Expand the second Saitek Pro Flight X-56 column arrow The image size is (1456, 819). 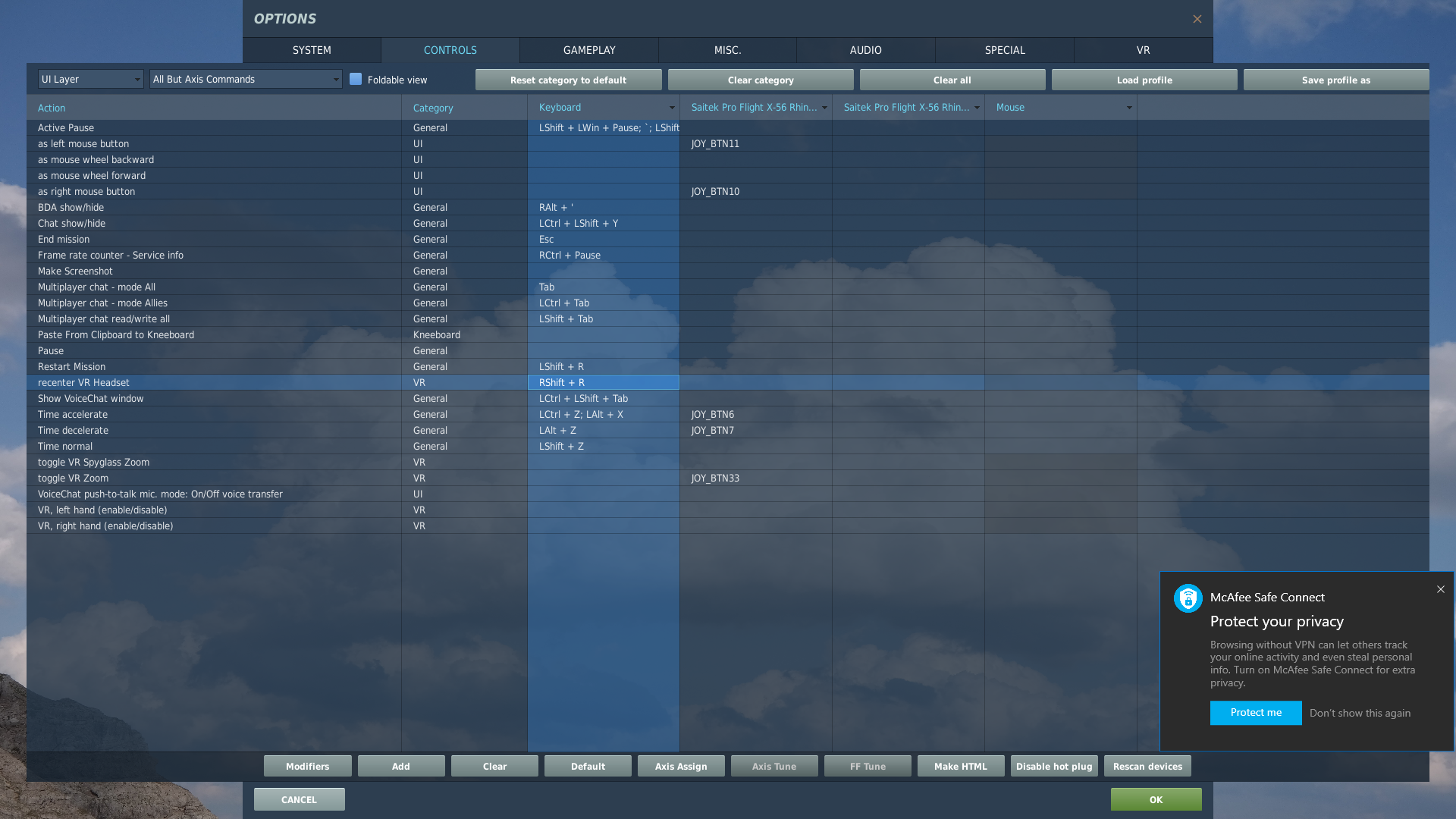coord(977,108)
